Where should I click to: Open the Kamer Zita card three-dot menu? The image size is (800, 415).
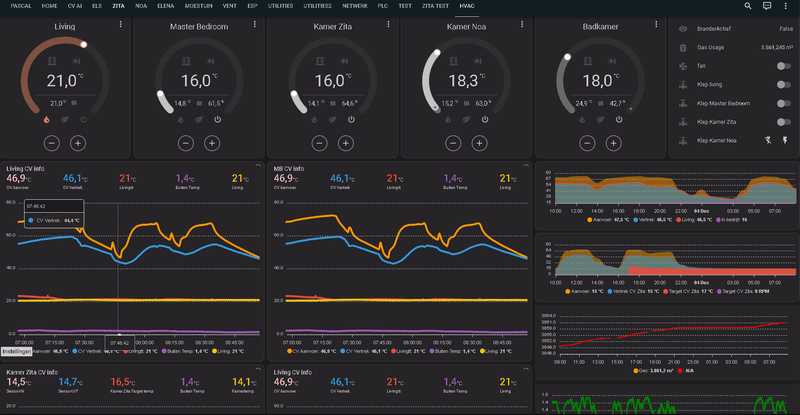point(388,24)
